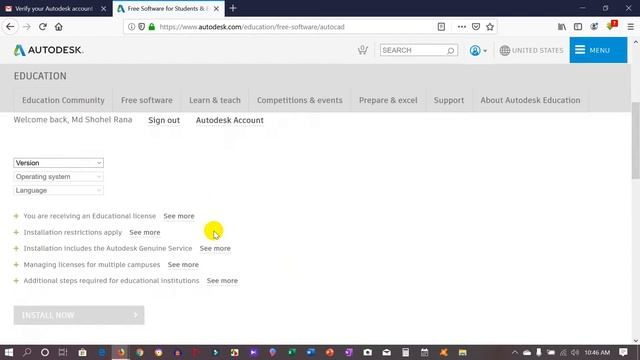Show hidden system tray icons chevron
The width and height of the screenshot is (640, 360).
(515, 352)
